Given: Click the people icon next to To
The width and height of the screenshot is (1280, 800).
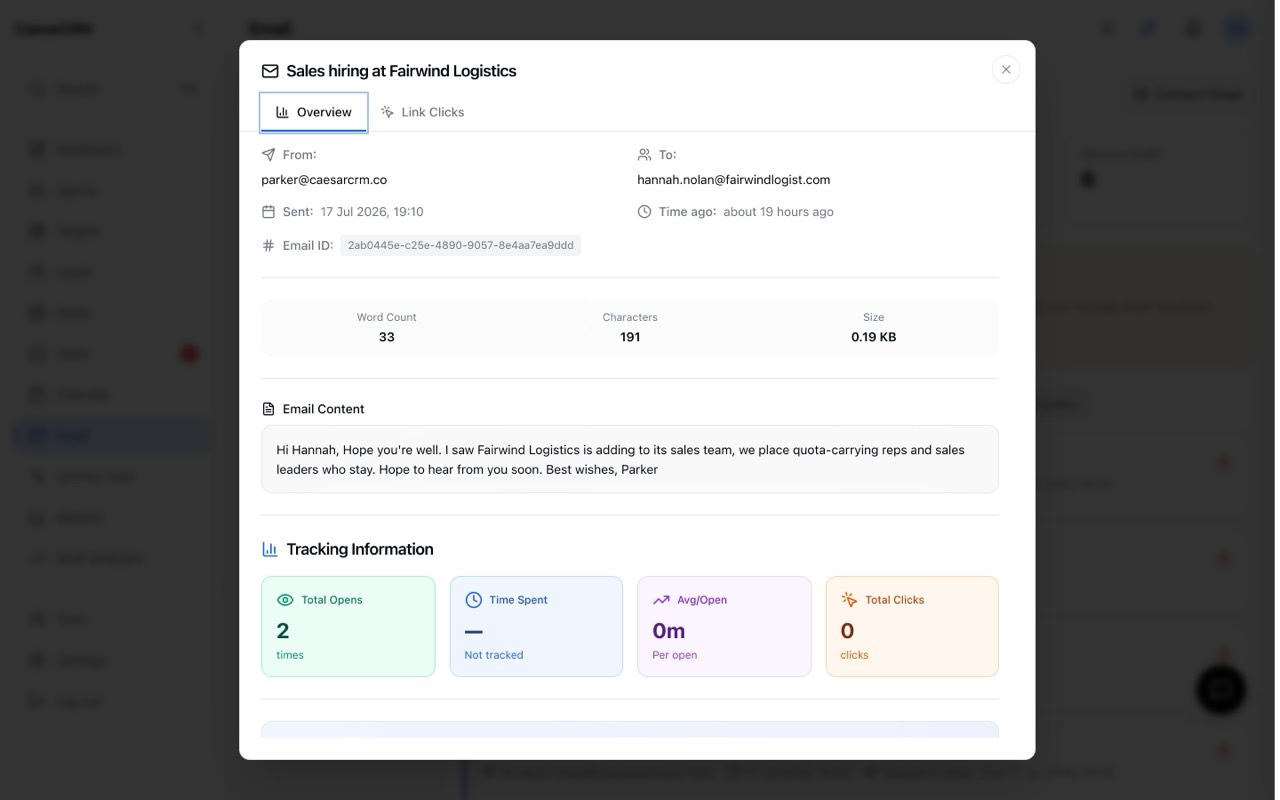Looking at the screenshot, I should point(644,155).
